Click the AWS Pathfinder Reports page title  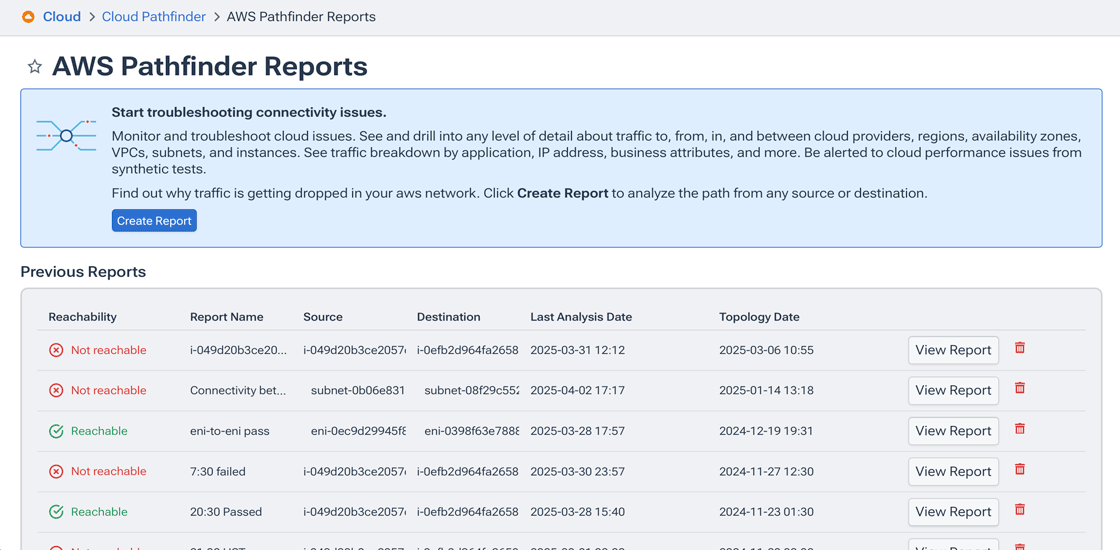pos(209,66)
